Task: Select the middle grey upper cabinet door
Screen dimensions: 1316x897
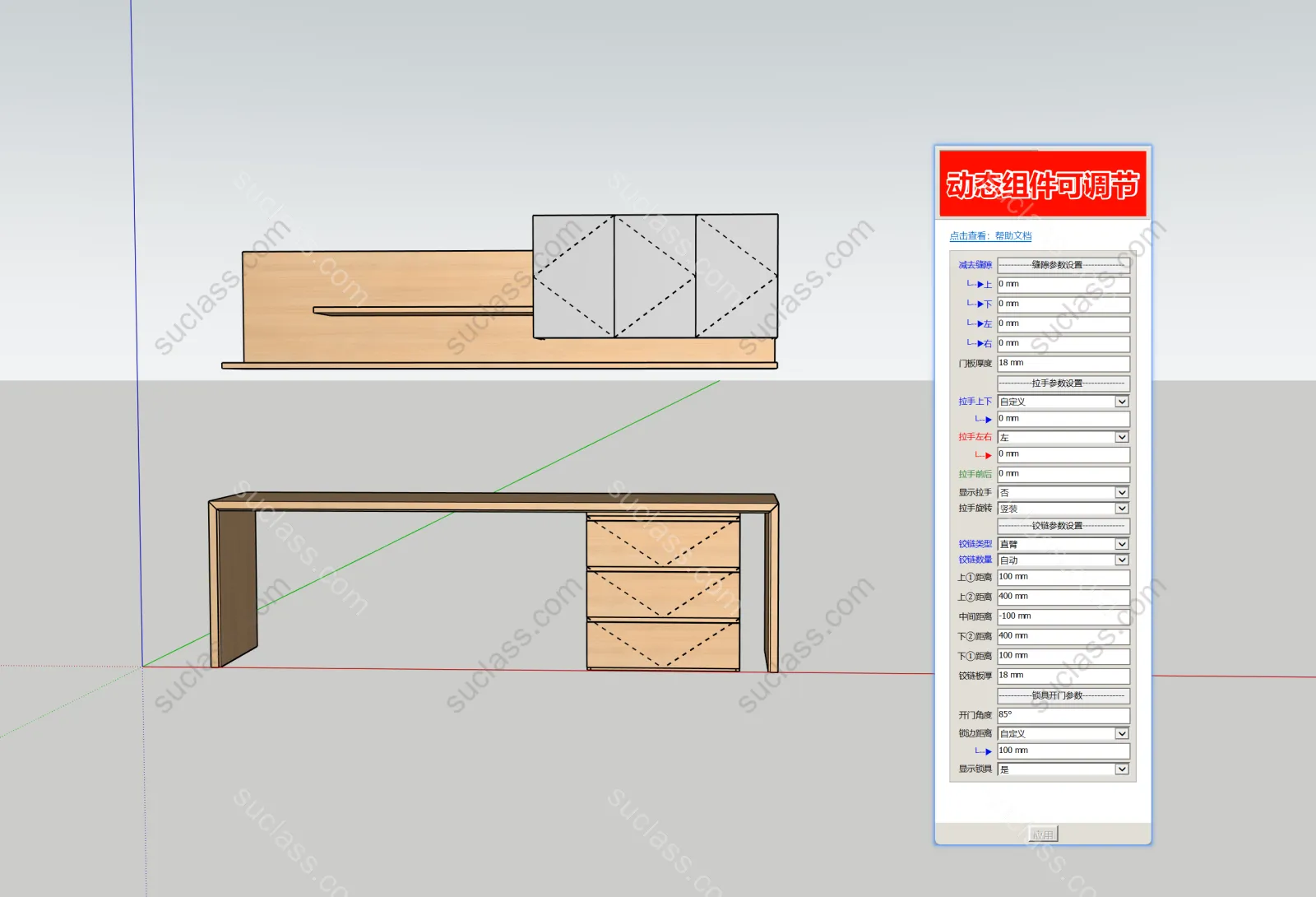Action: click(655, 277)
